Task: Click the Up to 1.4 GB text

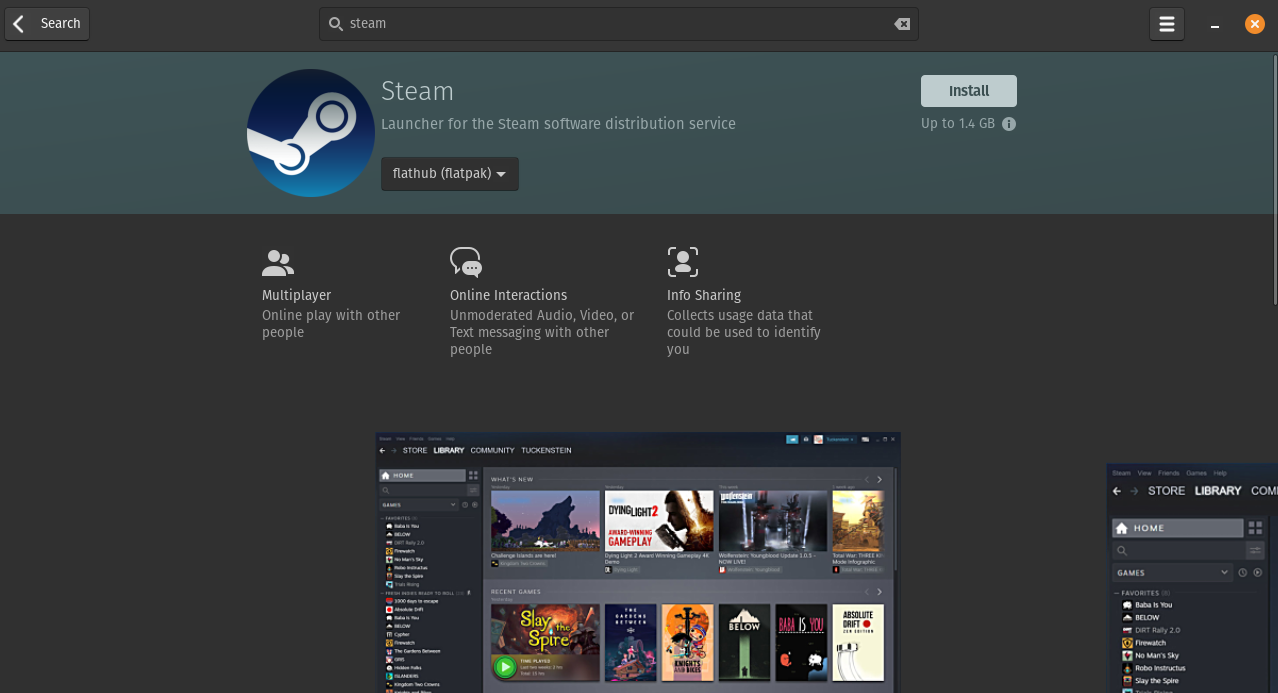Action: (958, 124)
